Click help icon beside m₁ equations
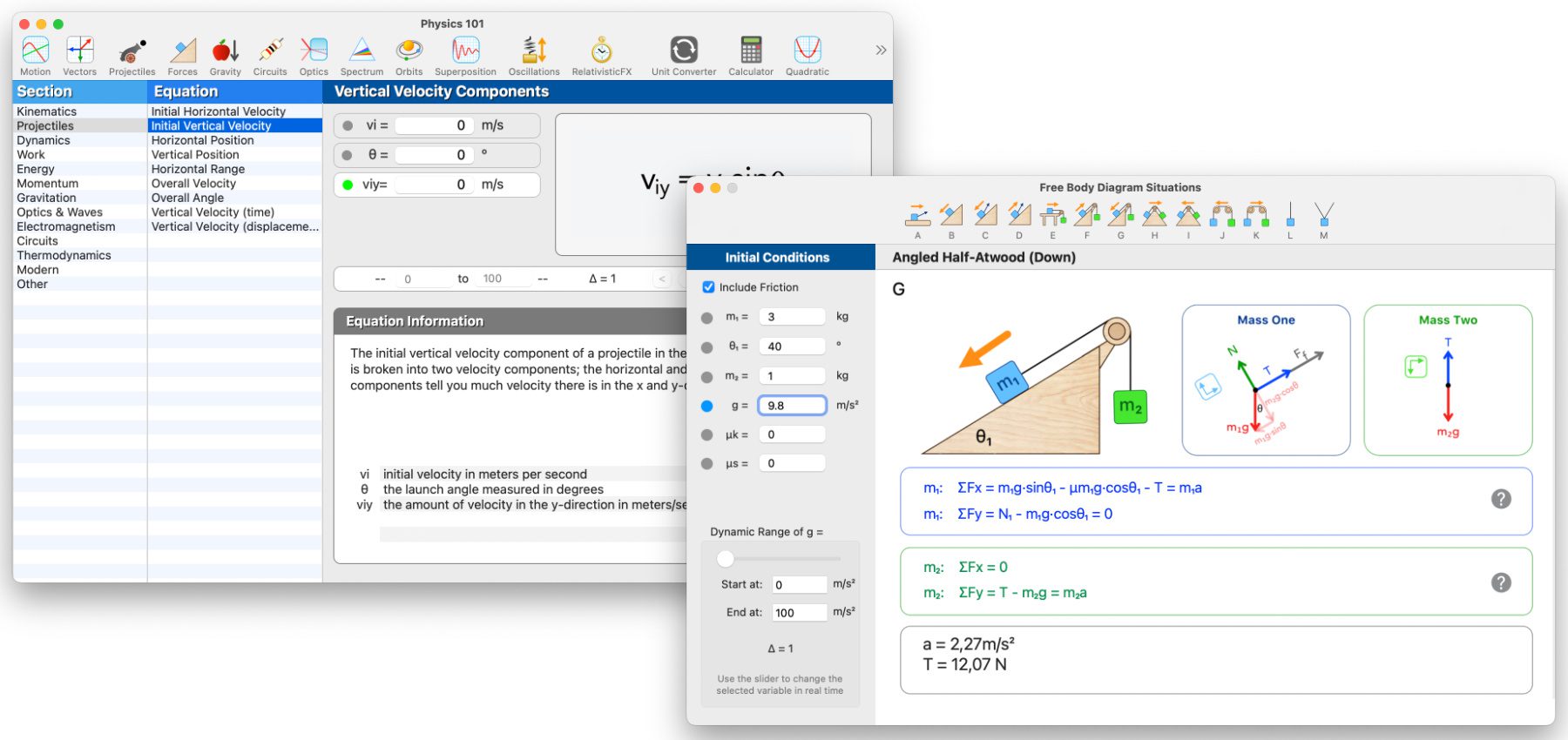The height and width of the screenshot is (740, 1568). [x=1500, y=499]
